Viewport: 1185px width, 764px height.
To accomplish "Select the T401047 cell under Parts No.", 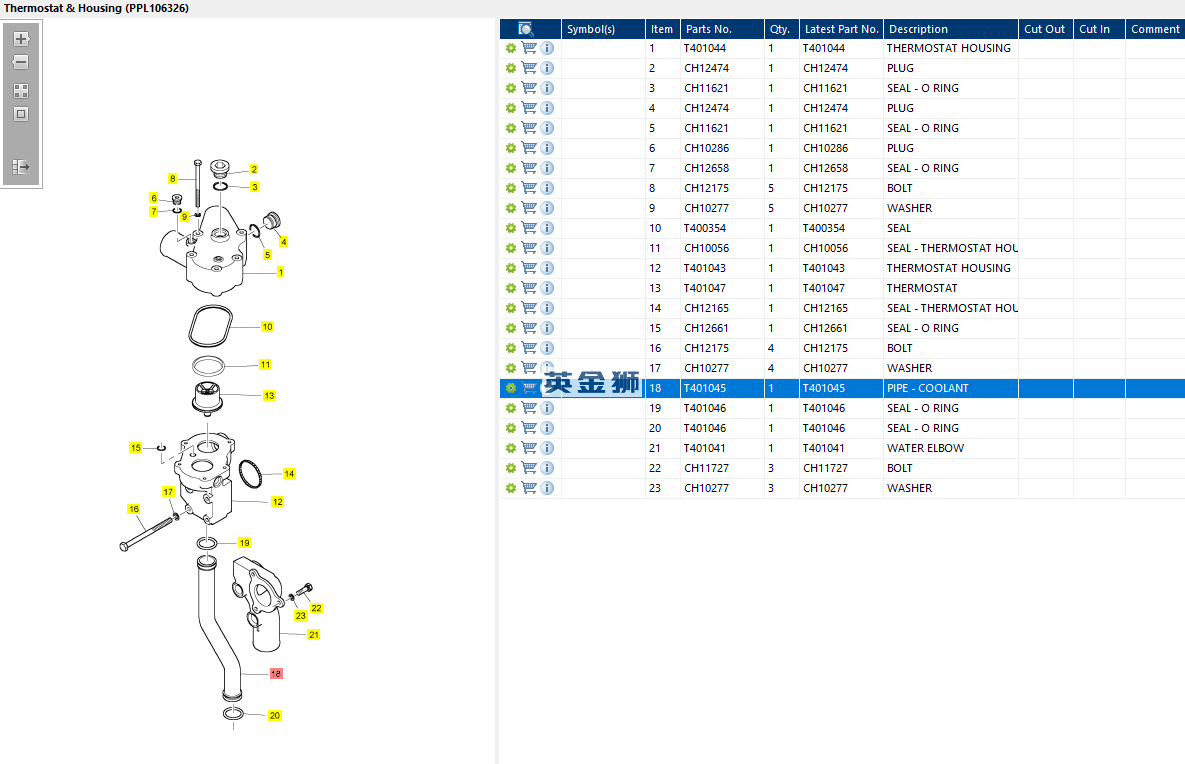I will pos(722,288).
